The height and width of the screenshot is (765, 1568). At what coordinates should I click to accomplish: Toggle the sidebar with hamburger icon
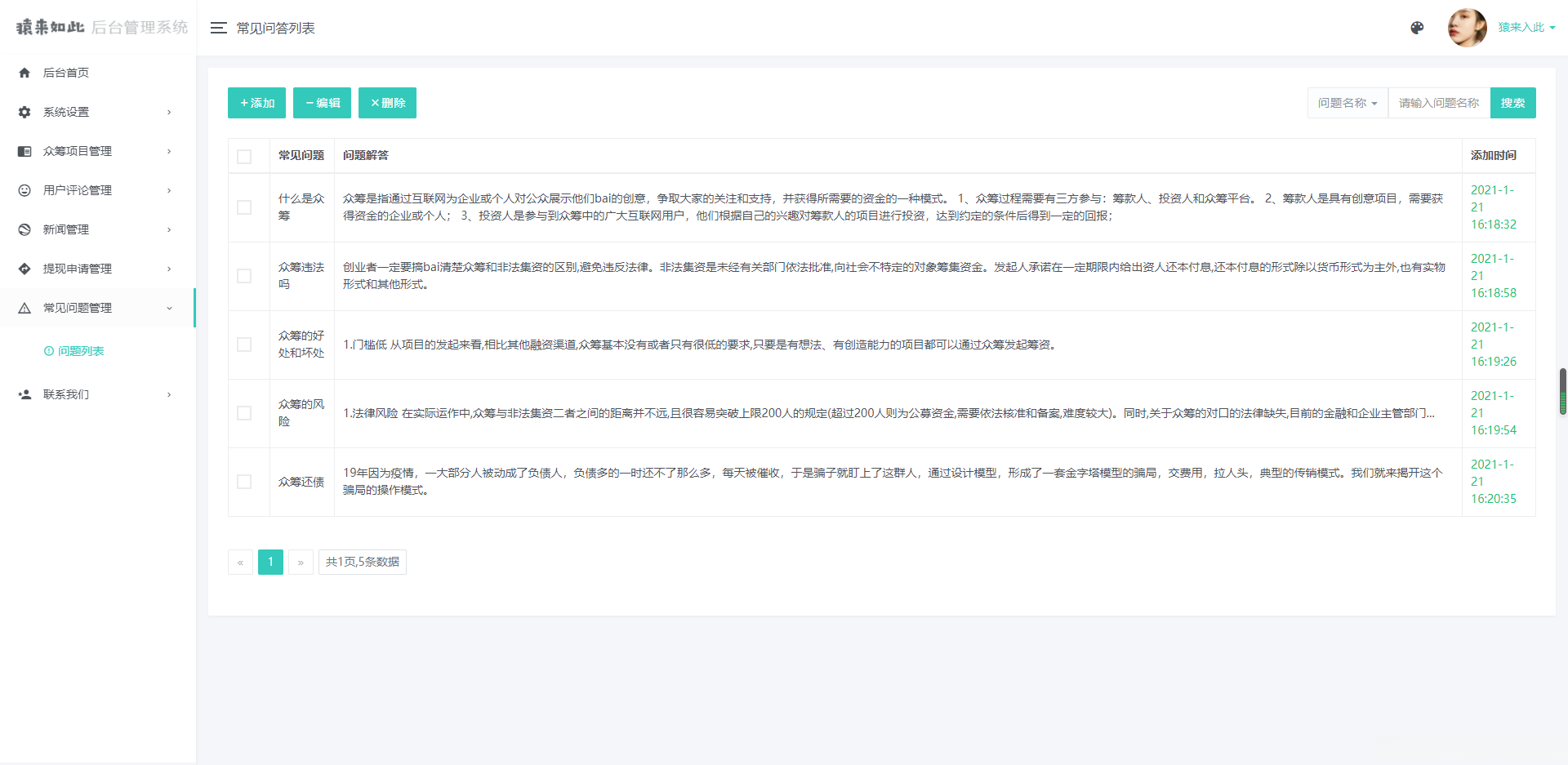(x=218, y=27)
